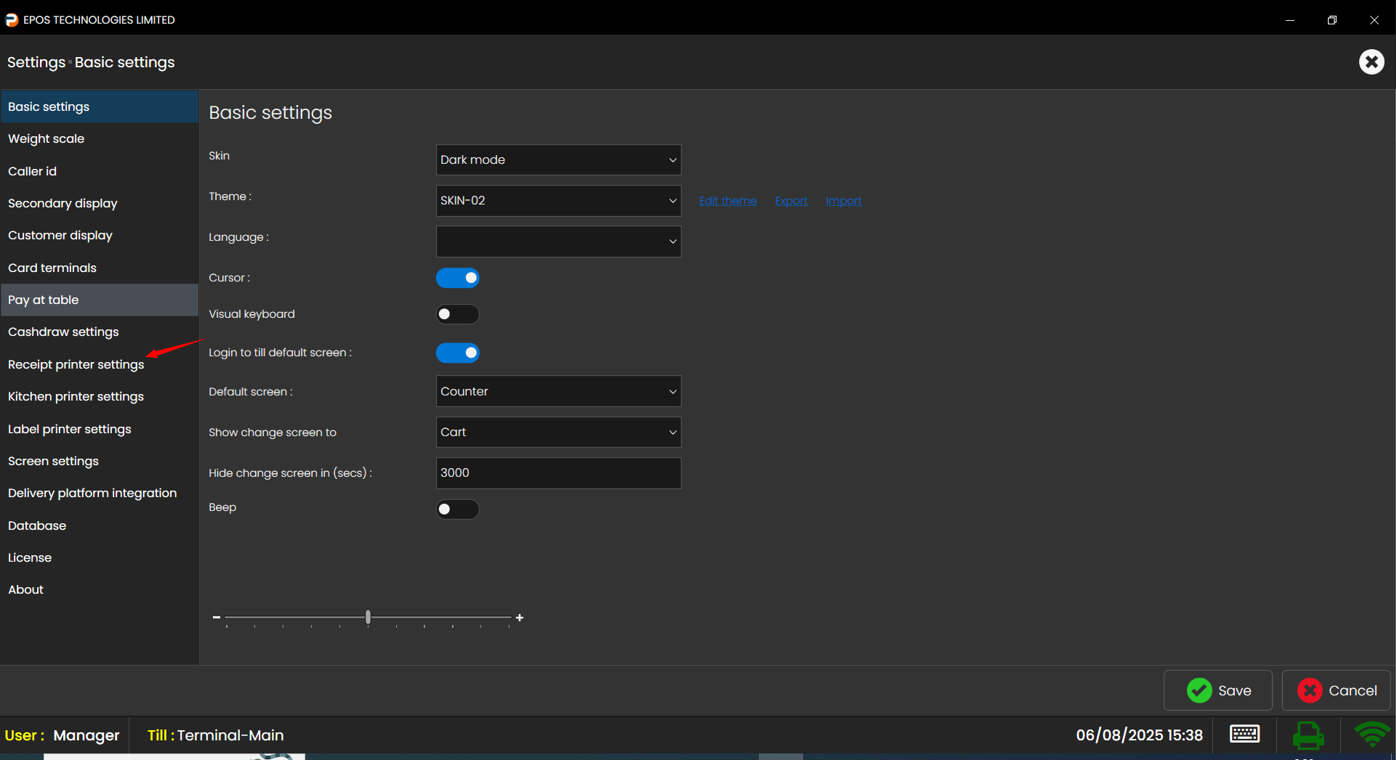Viewport: 1396px width, 760px height.
Task: Click the Hide change screen seconds field
Action: [558, 473]
